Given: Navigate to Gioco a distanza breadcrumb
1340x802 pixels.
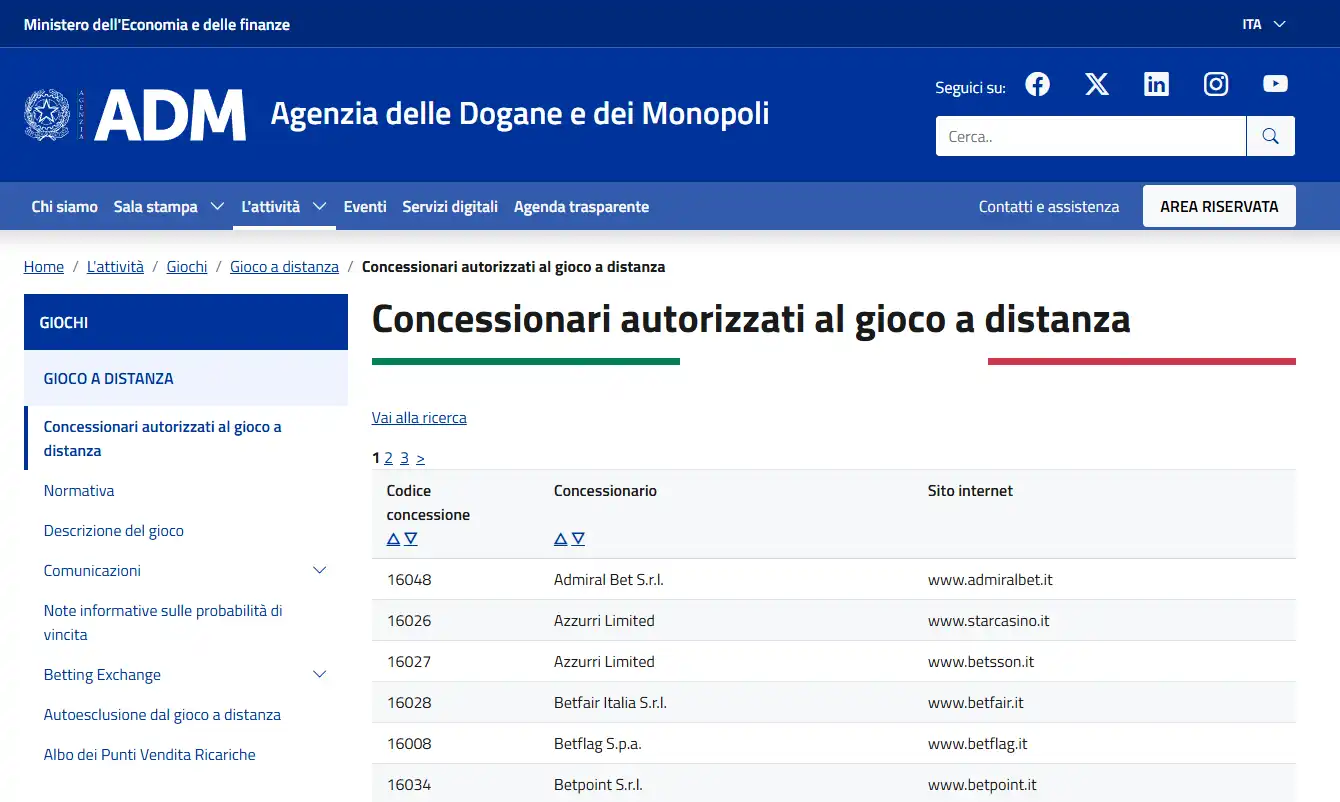Looking at the screenshot, I should click(284, 267).
